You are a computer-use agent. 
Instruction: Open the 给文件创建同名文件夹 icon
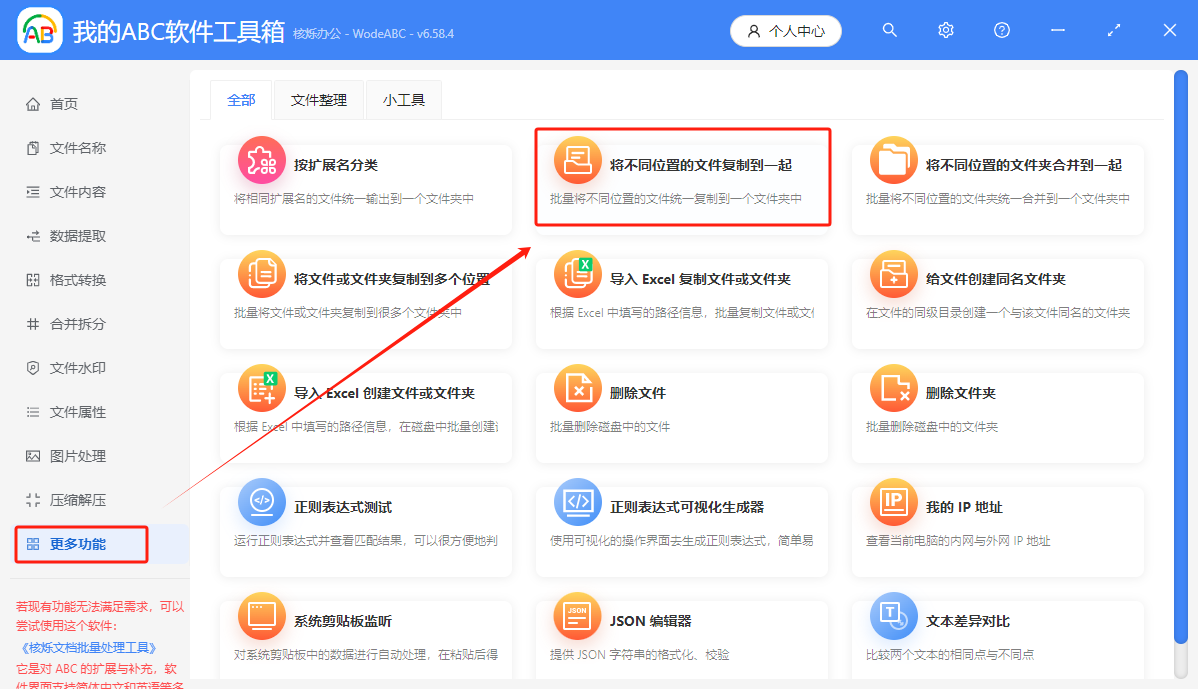[893, 274]
